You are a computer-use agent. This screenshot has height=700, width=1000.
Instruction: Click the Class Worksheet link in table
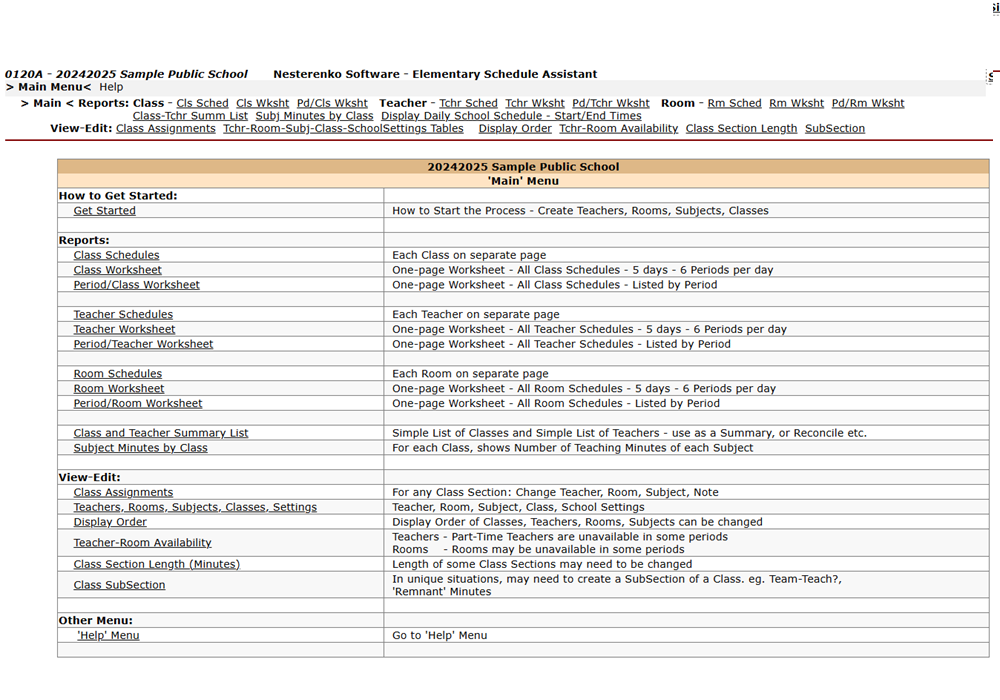[x=117, y=270]
